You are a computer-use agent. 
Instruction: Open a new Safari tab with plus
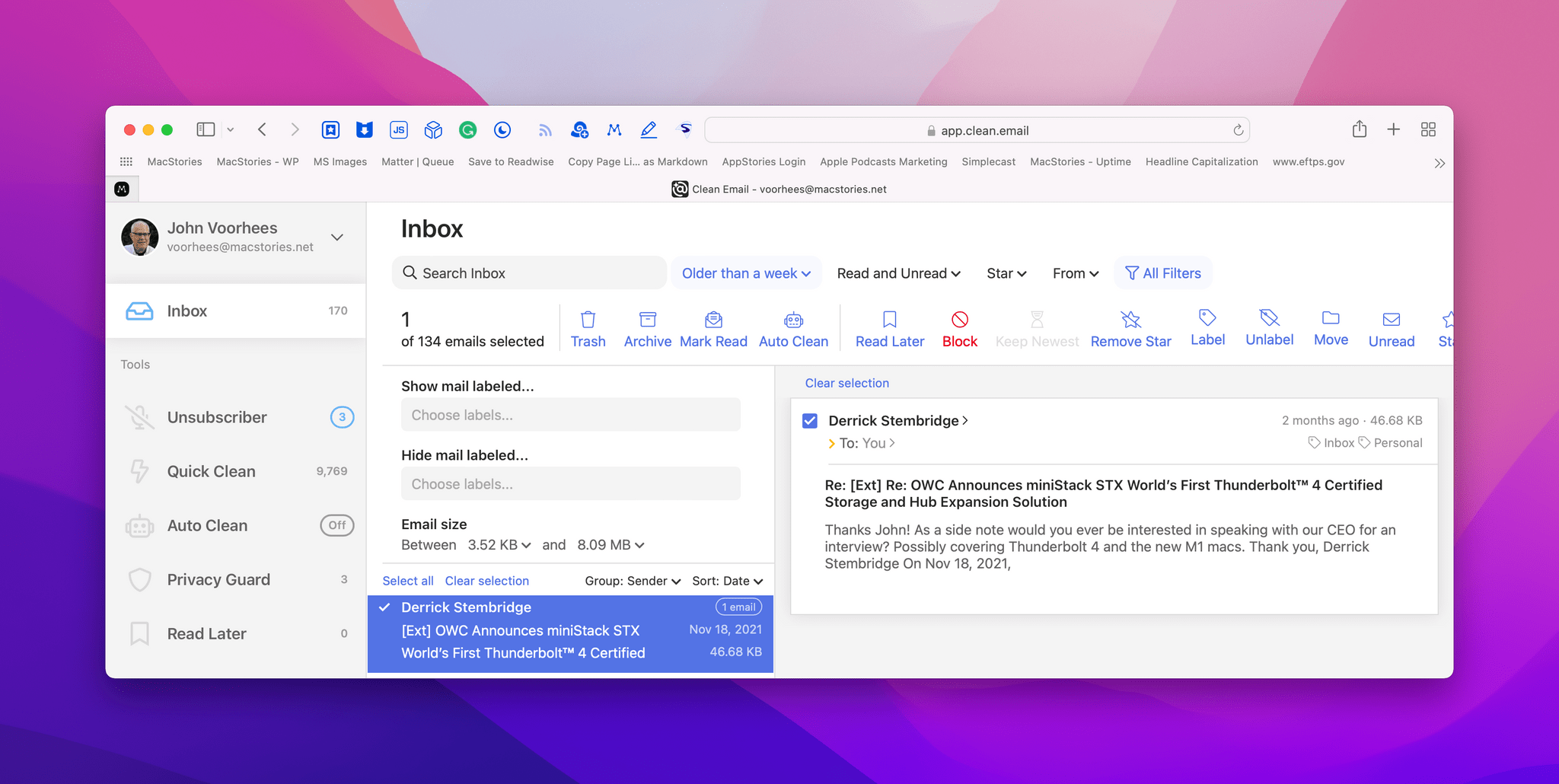coord(1394,129)
